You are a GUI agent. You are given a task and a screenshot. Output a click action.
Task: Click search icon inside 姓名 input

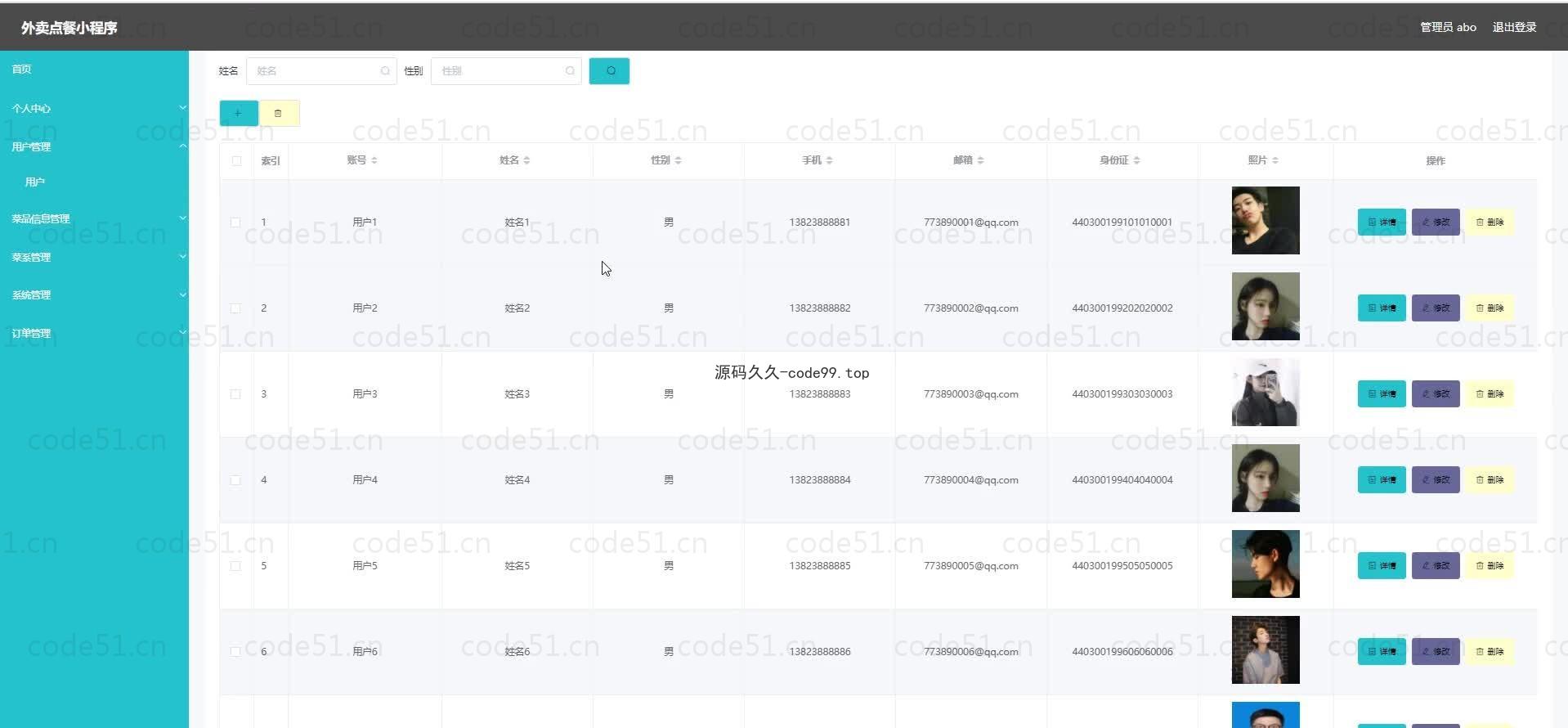385,71
